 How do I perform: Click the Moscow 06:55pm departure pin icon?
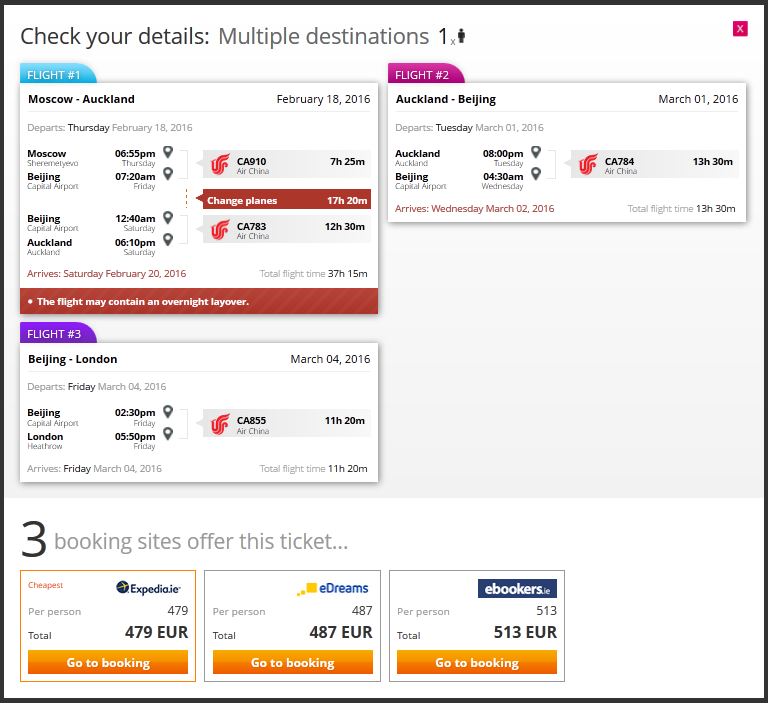(168, 153)
